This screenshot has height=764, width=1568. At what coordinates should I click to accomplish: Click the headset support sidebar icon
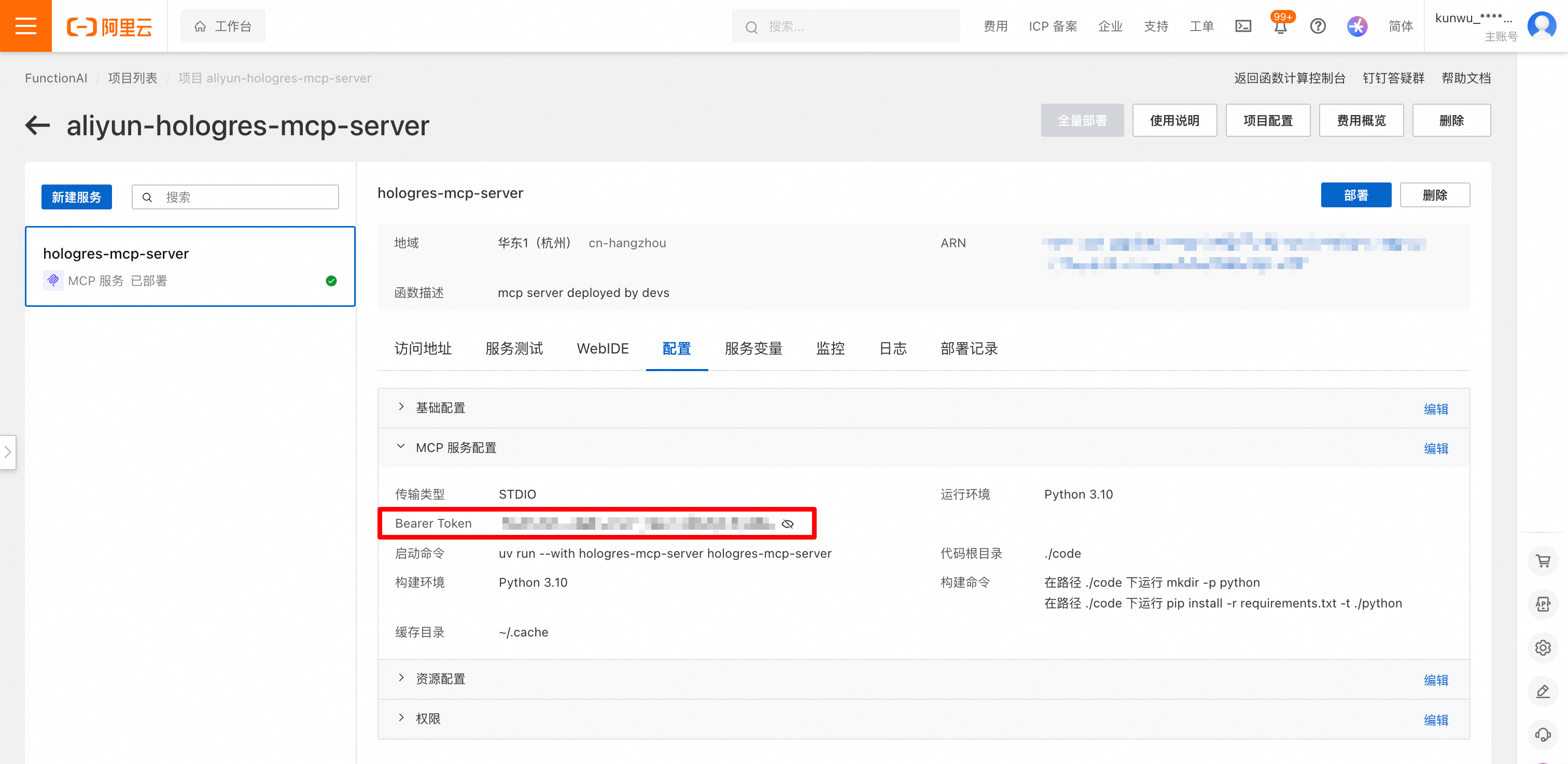1543,734
